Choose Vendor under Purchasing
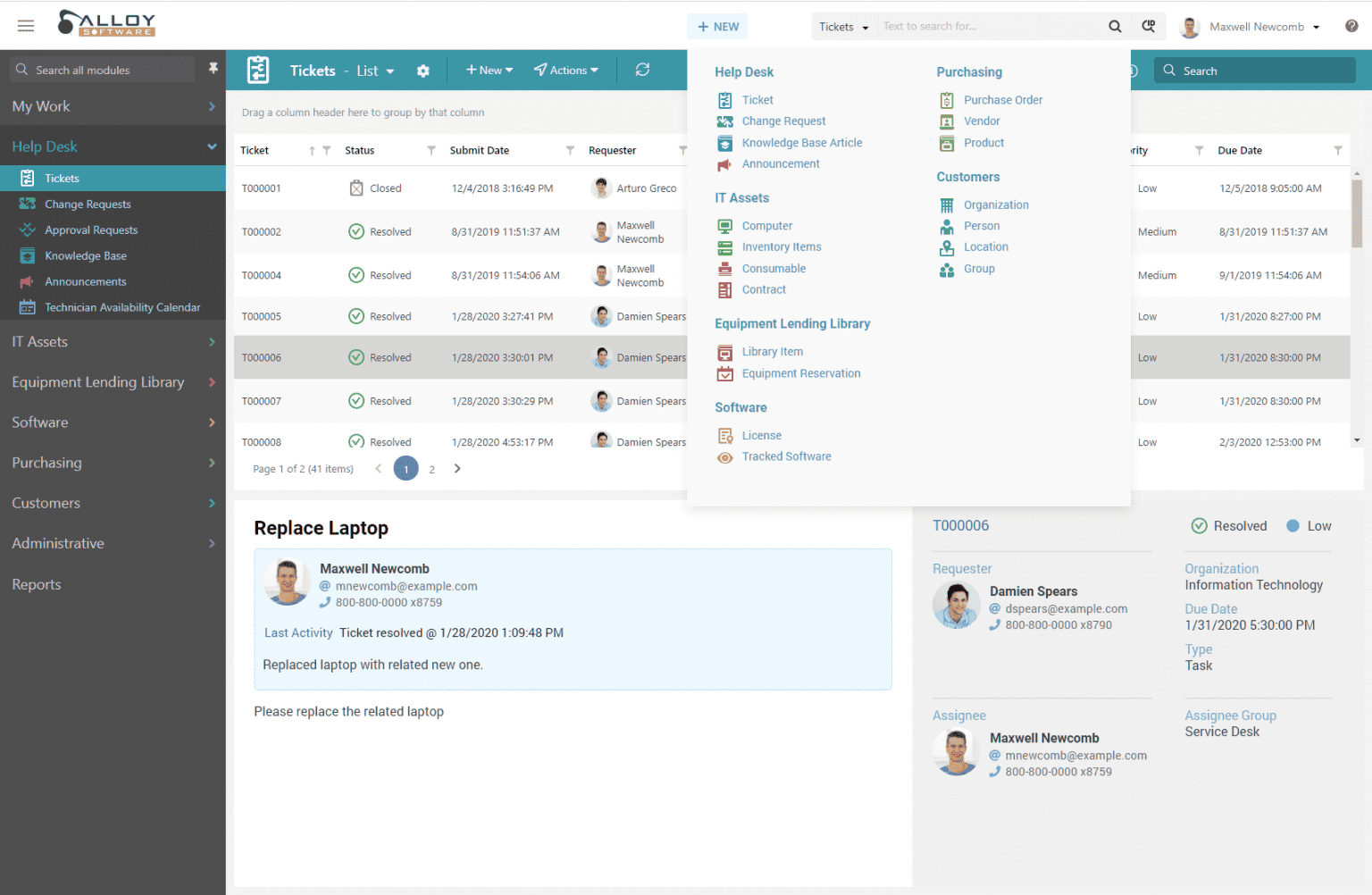Screen dimensions: 1372x895 point(981,121)
